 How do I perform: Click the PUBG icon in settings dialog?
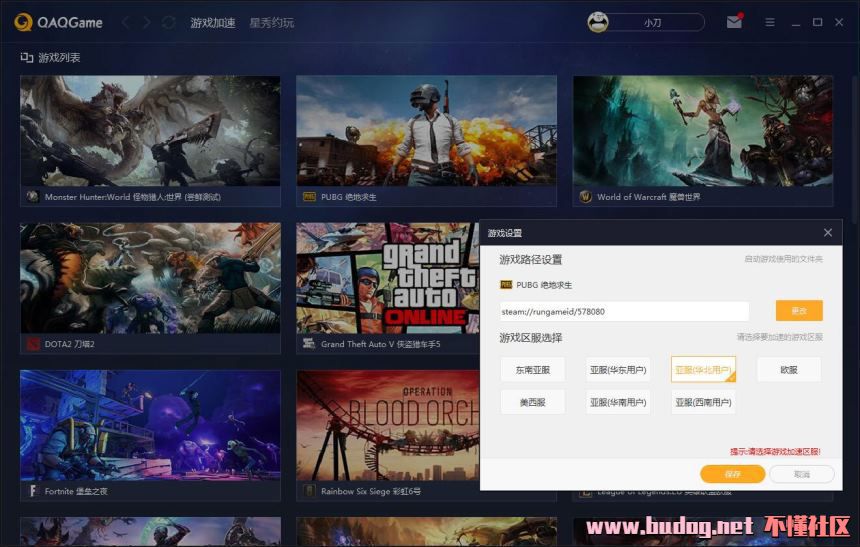coord(506,285)
